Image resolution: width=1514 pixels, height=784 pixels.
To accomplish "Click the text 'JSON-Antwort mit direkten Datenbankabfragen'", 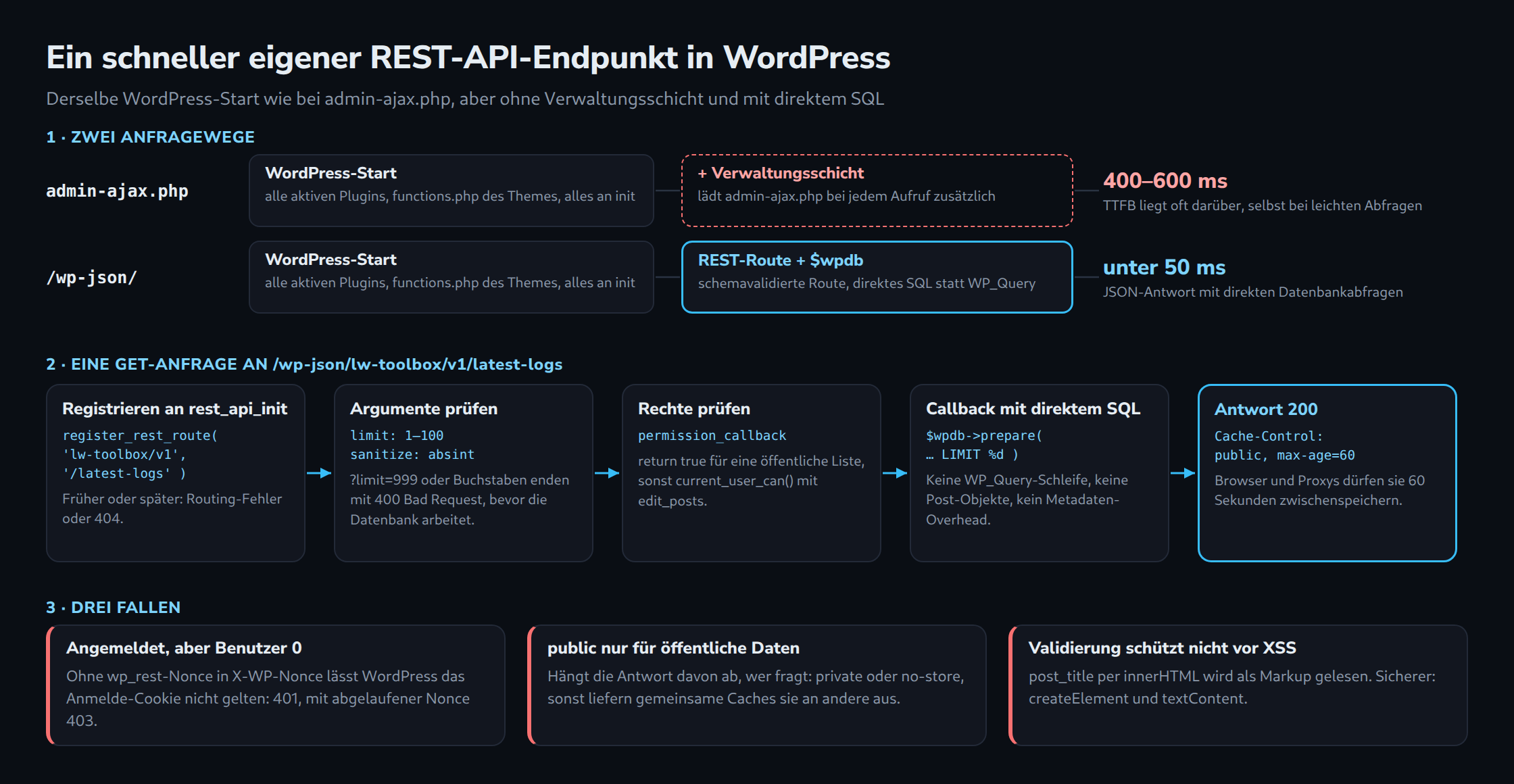I will (1252, 292).
